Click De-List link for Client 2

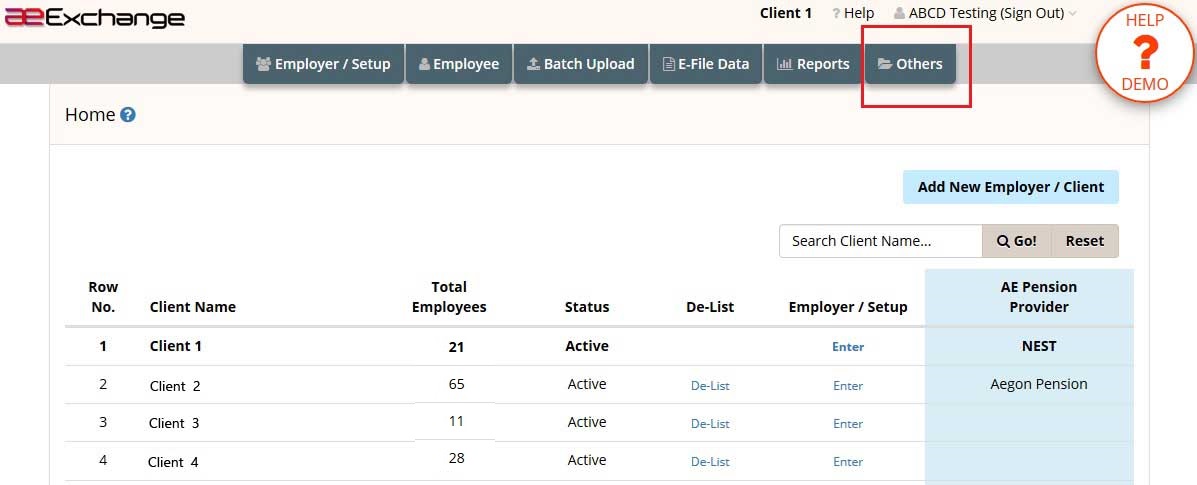(x=710, y=386)
